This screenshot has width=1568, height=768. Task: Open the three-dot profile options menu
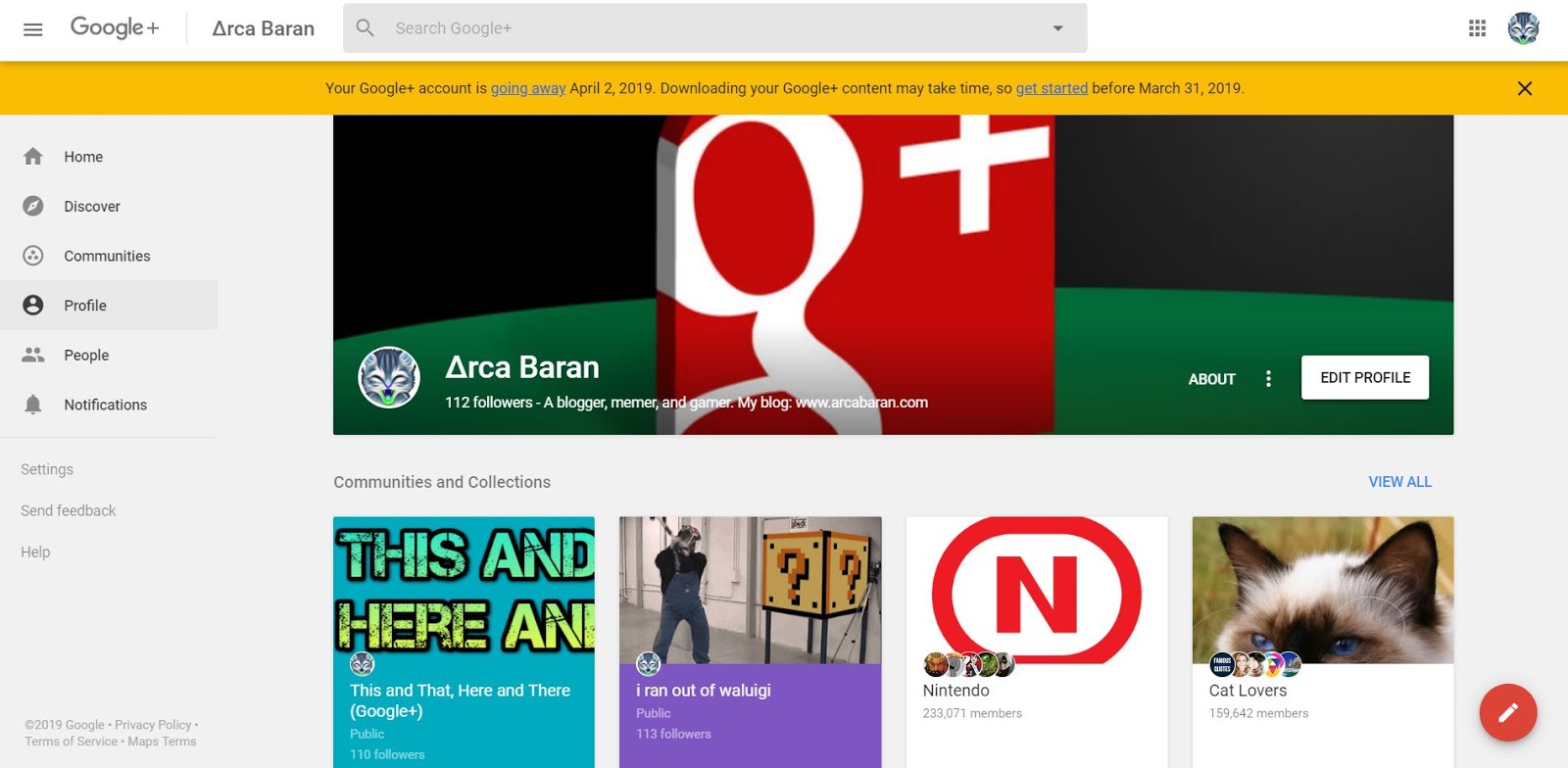click(x=1268, y=378)
